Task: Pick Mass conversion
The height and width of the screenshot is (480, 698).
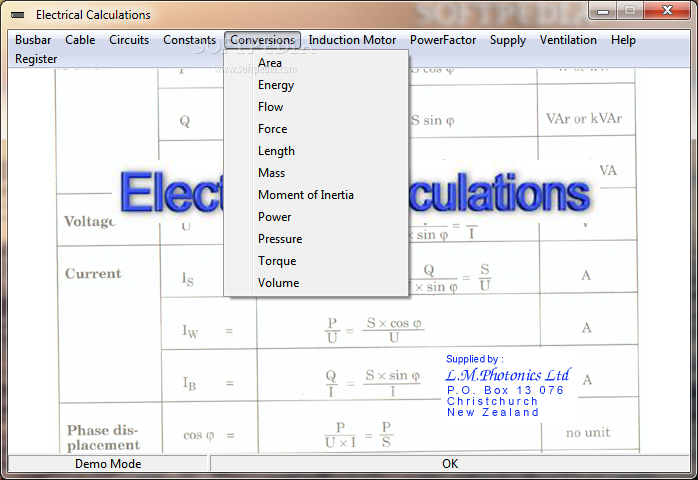Action: 316,173
